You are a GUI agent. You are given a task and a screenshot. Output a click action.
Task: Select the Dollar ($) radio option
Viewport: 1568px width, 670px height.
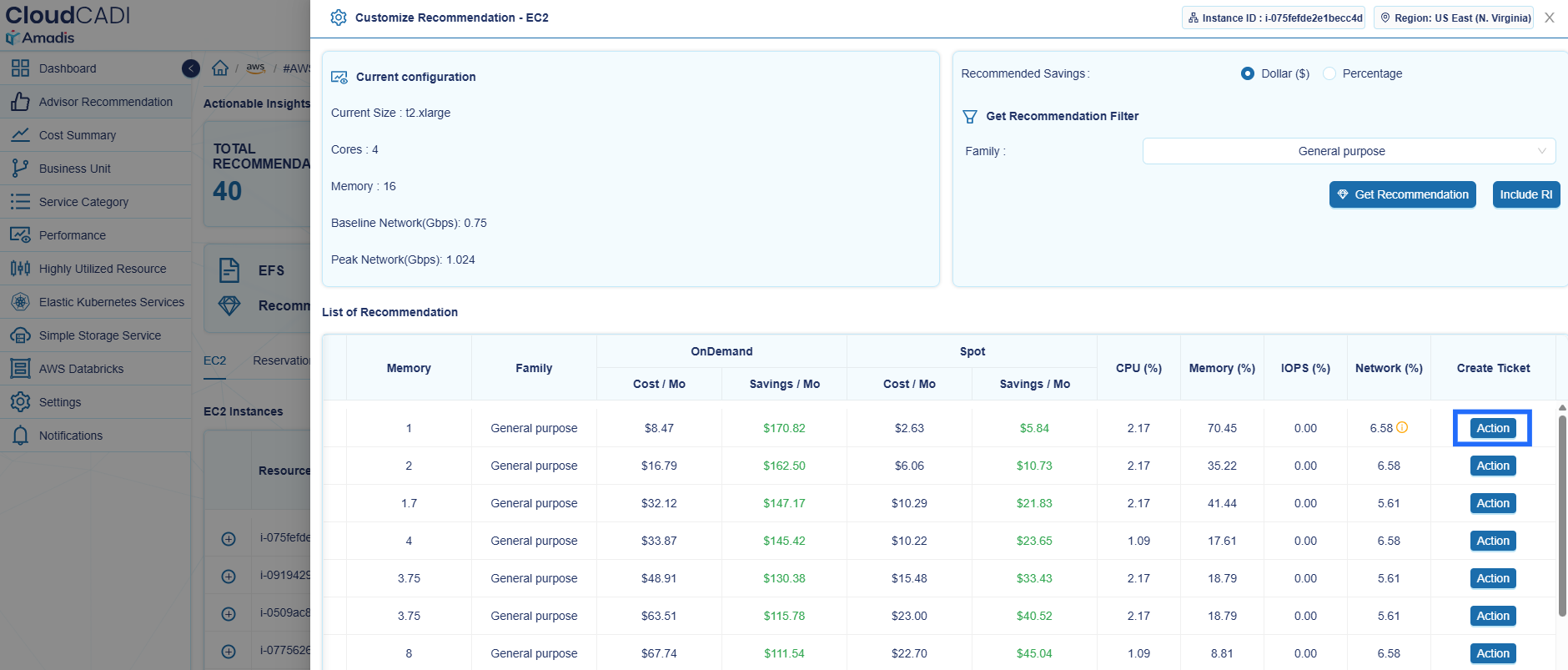1248,73
